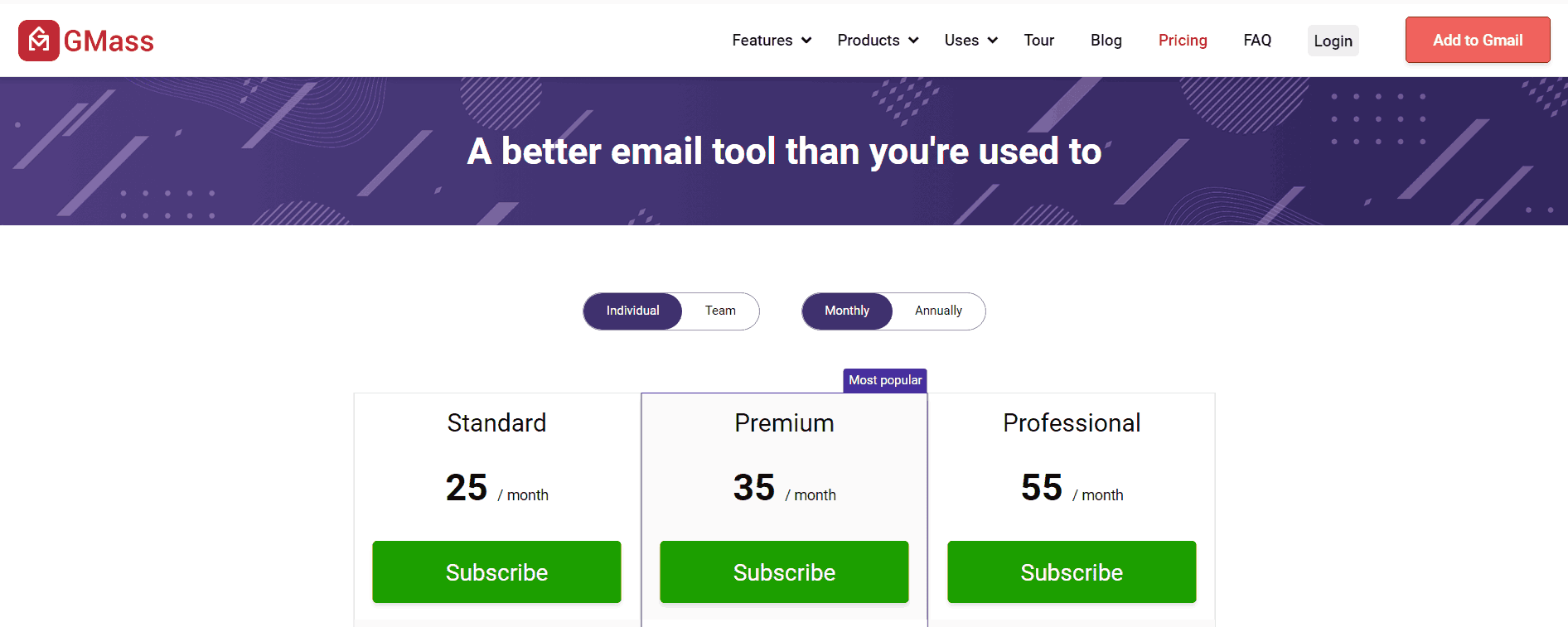
Task: Click the Login button
Action: (1333, 41)
